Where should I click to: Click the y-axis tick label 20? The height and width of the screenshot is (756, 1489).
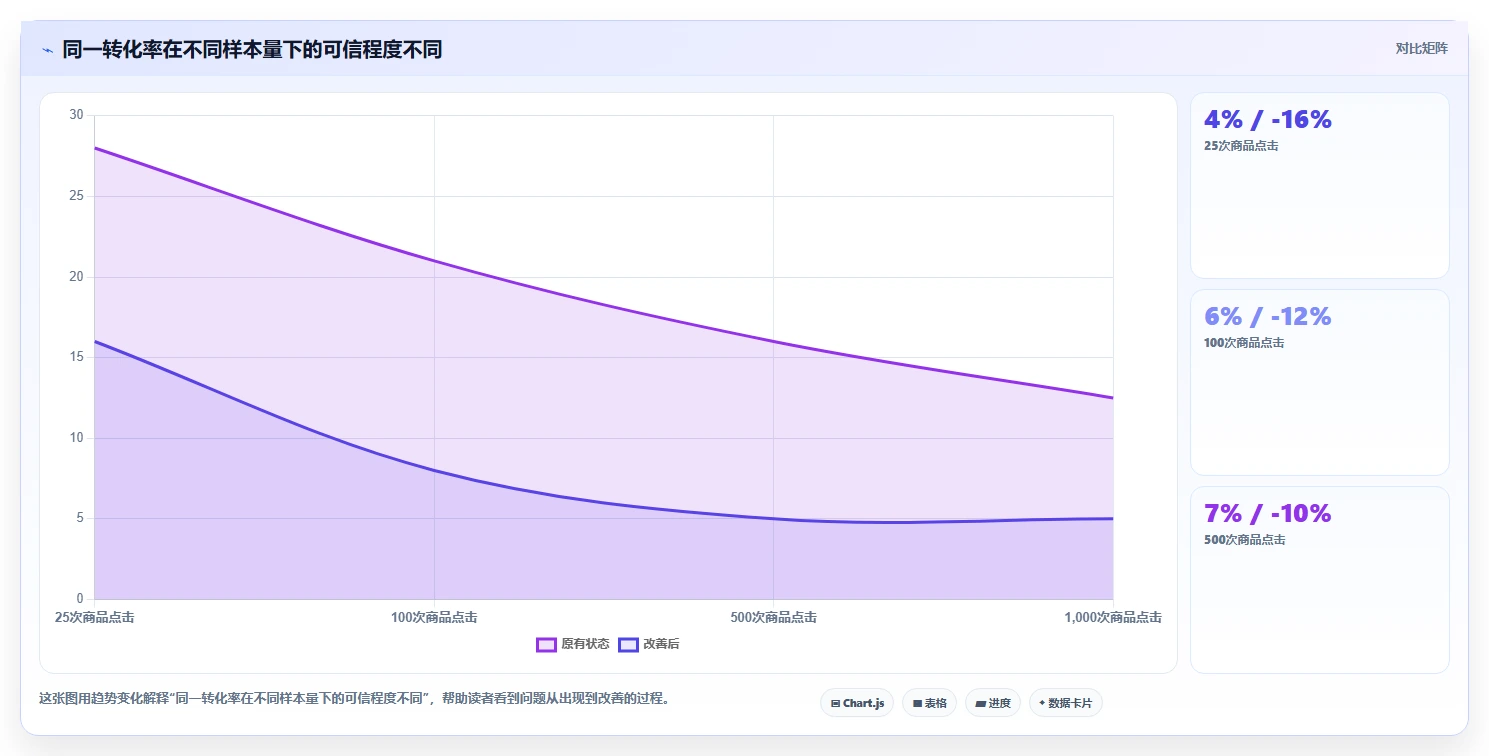(x=77, y=277)
